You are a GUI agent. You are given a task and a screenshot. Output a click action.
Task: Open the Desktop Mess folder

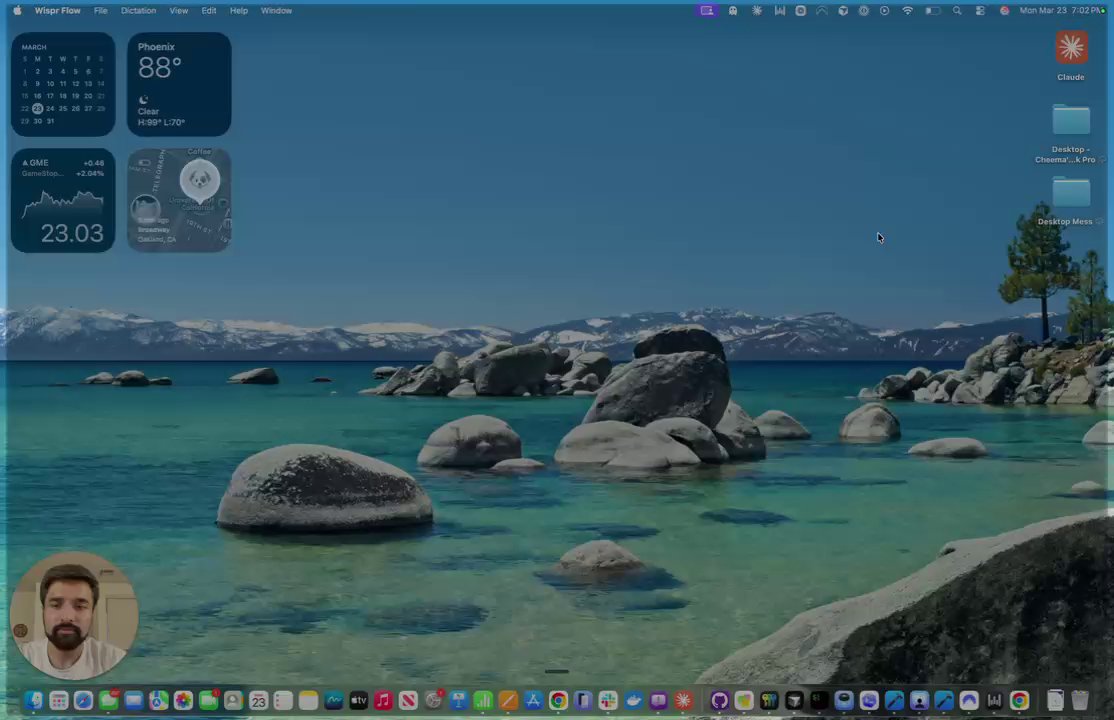(x=1071, y=194)
